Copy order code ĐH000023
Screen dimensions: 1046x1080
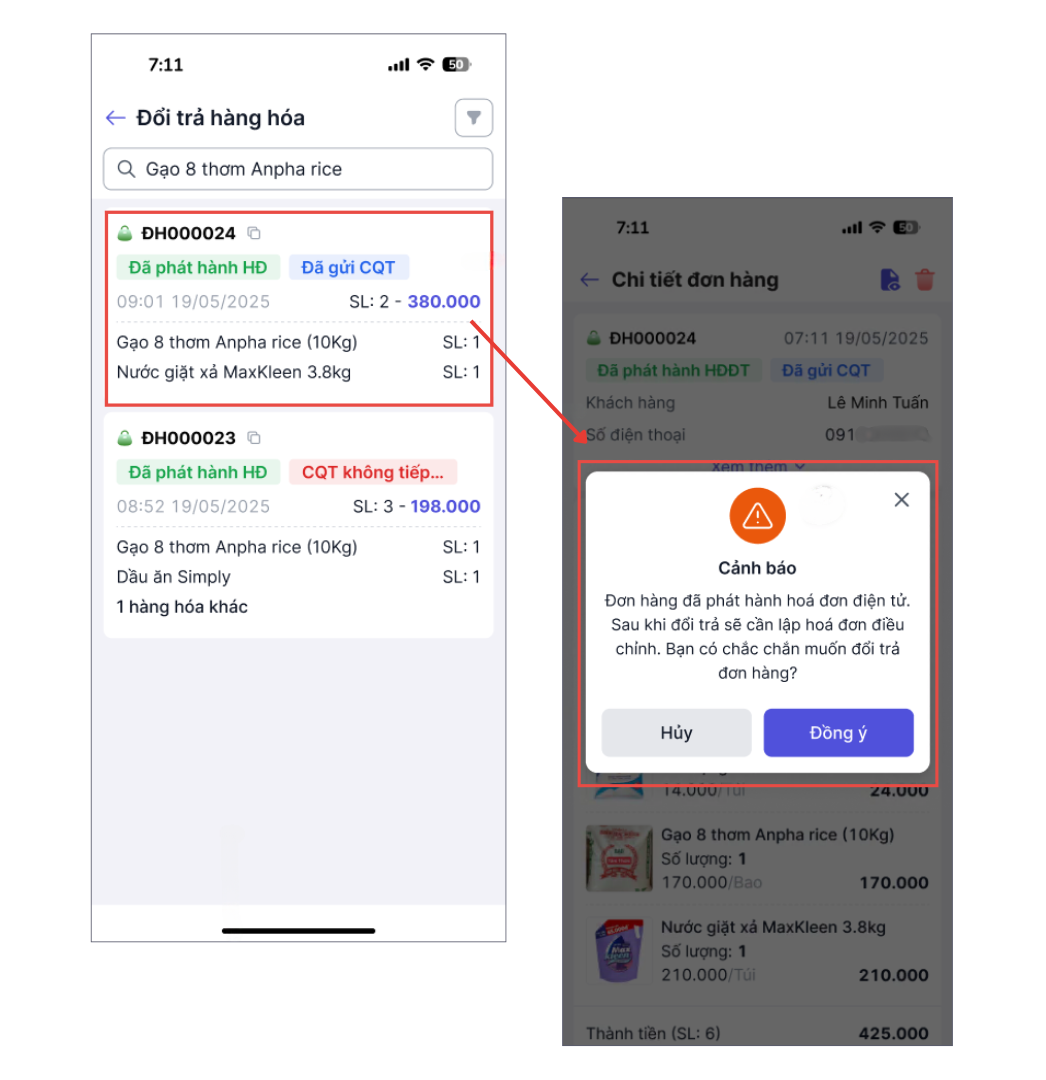[x=254, y=438]
